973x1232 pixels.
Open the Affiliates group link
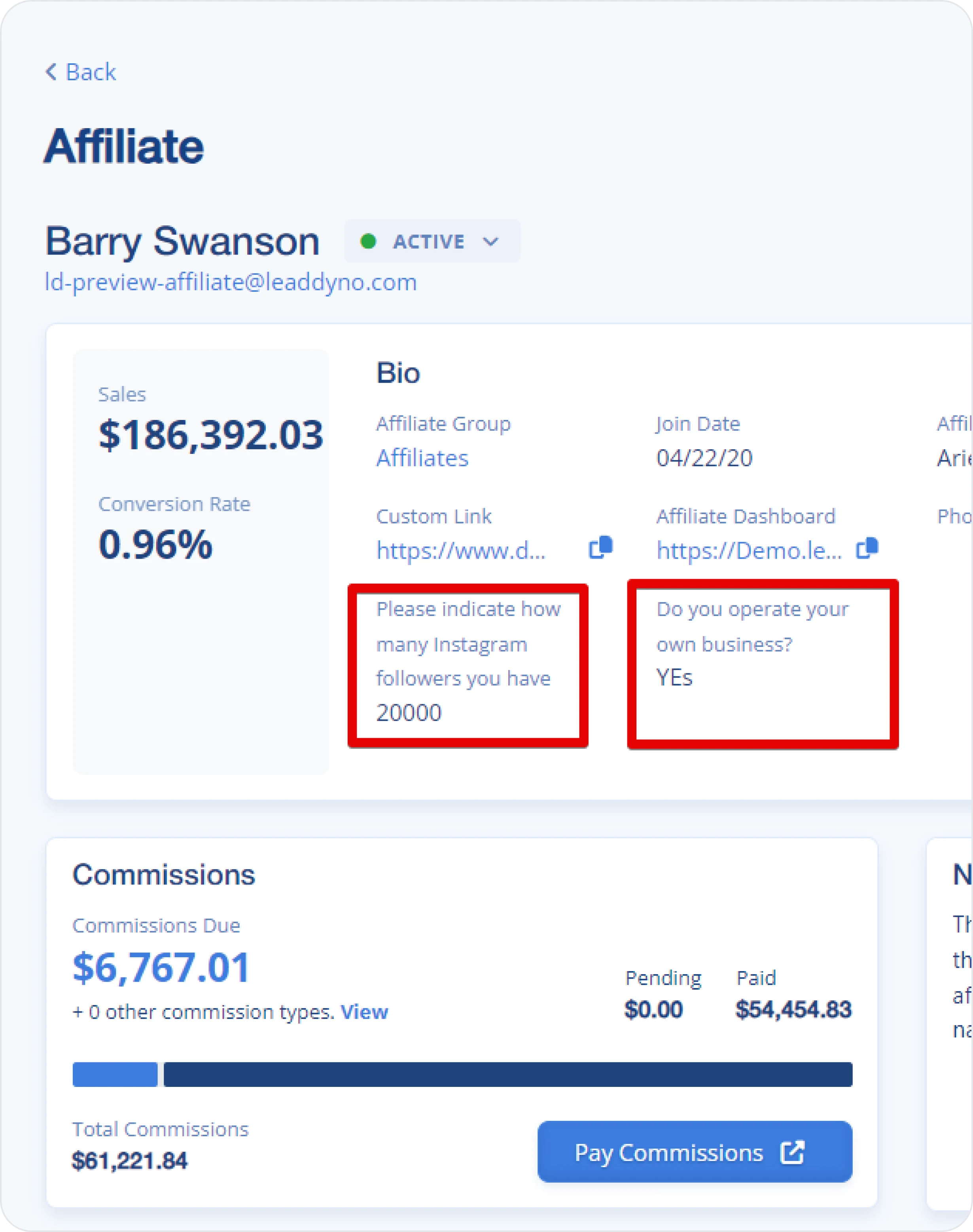tap(422, 458)
